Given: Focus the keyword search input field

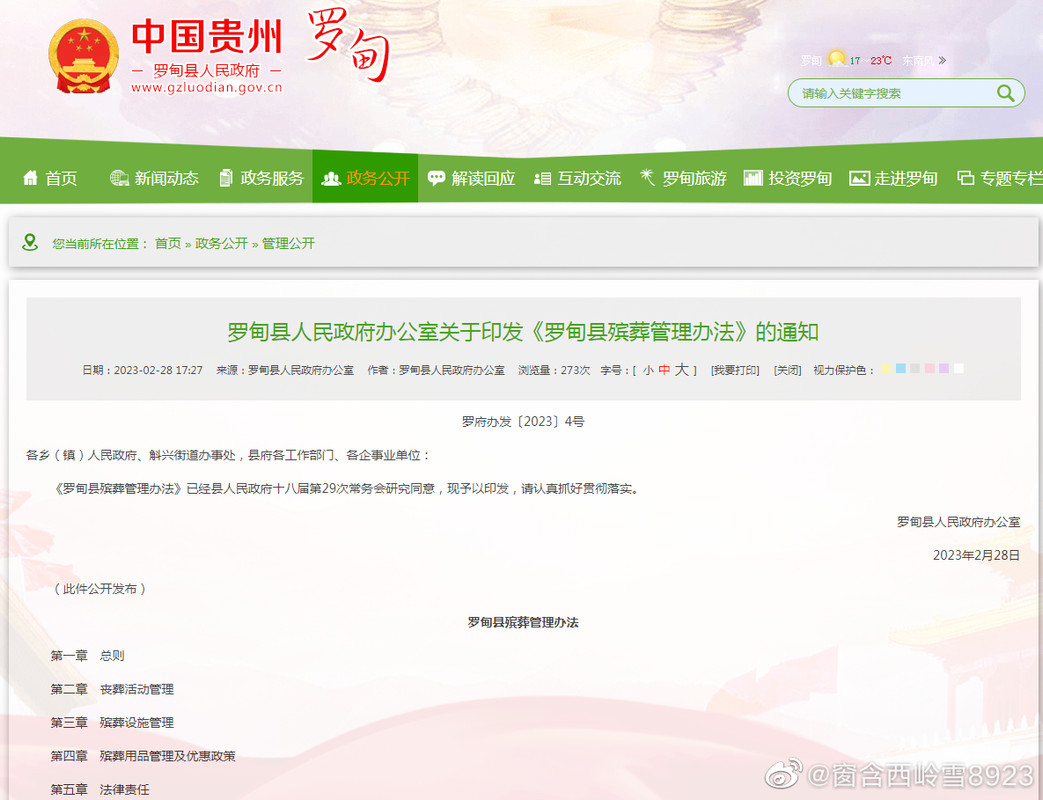Looking at the screenshot, I should tap(895, 93).
